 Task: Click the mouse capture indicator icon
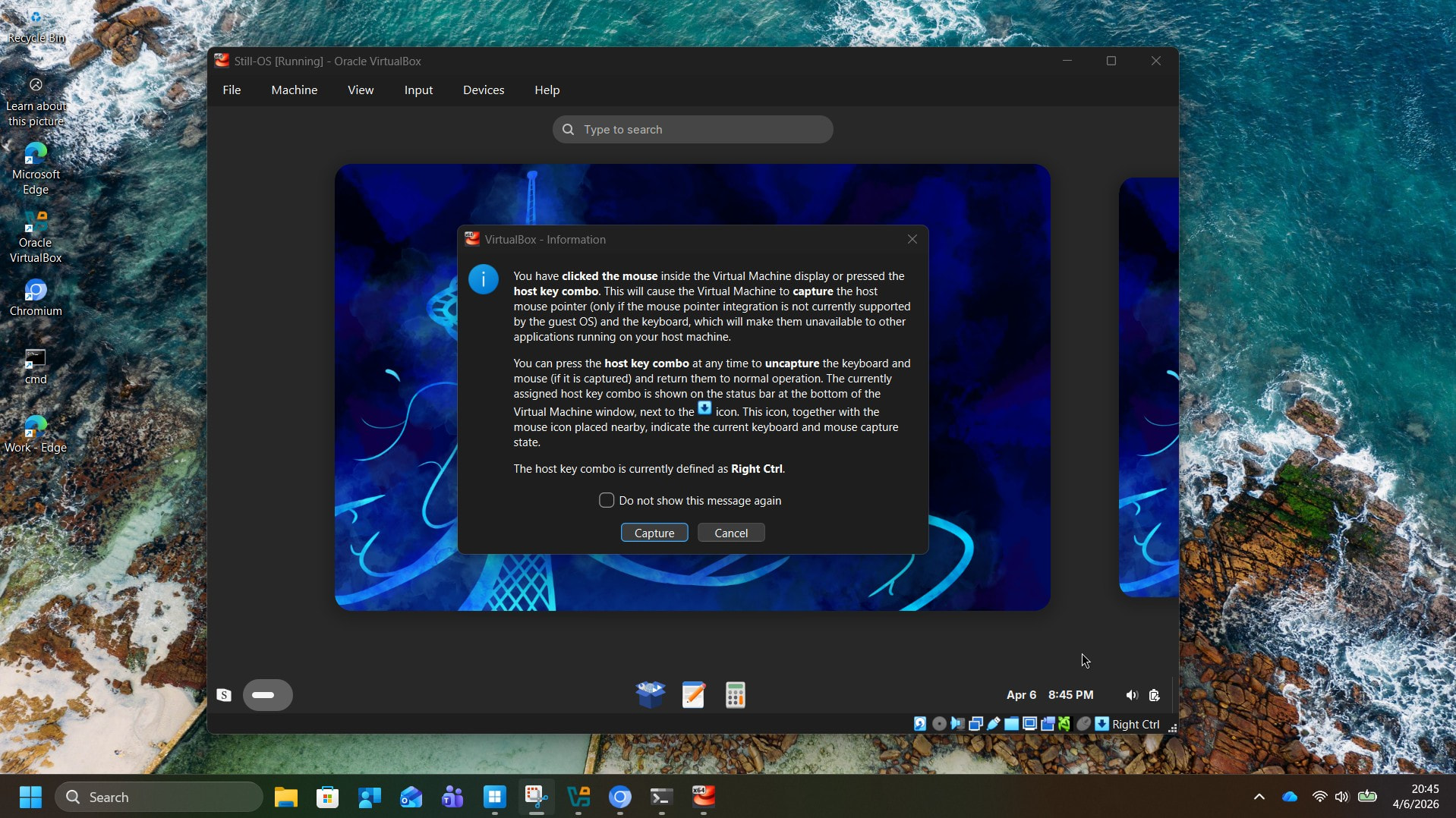click(x=1083, y=724)
